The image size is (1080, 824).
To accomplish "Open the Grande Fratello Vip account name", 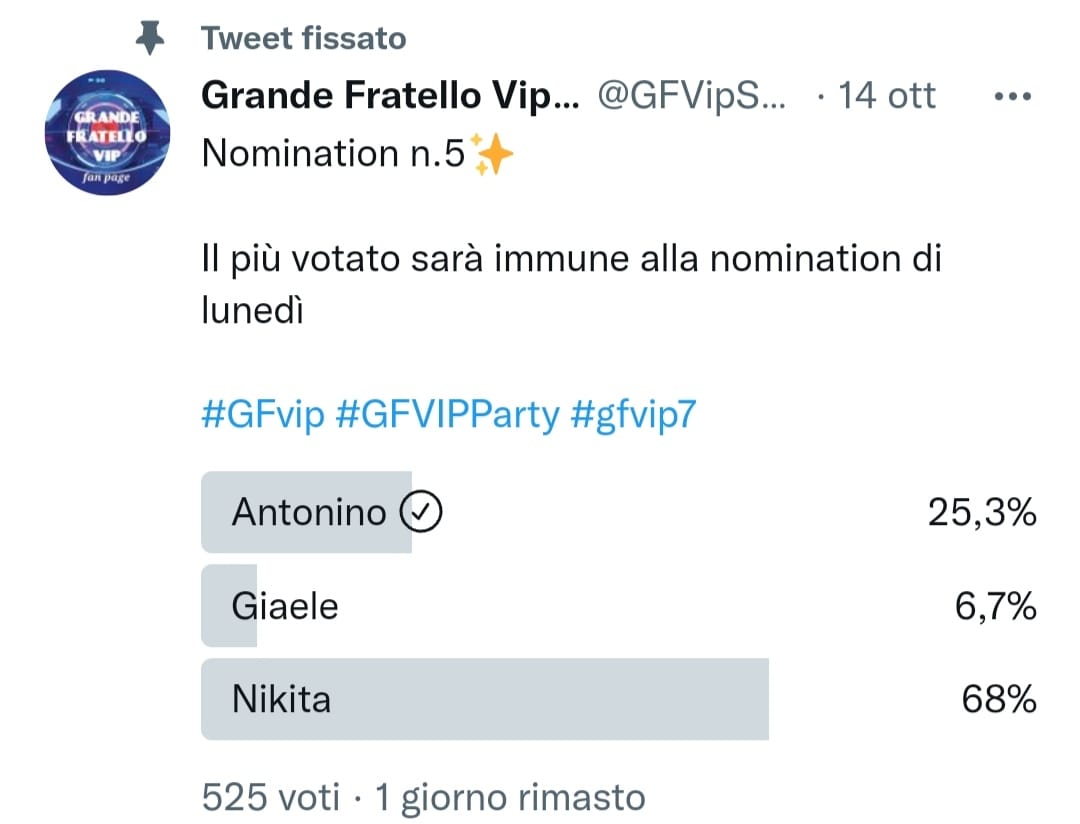I will [391, 96].
